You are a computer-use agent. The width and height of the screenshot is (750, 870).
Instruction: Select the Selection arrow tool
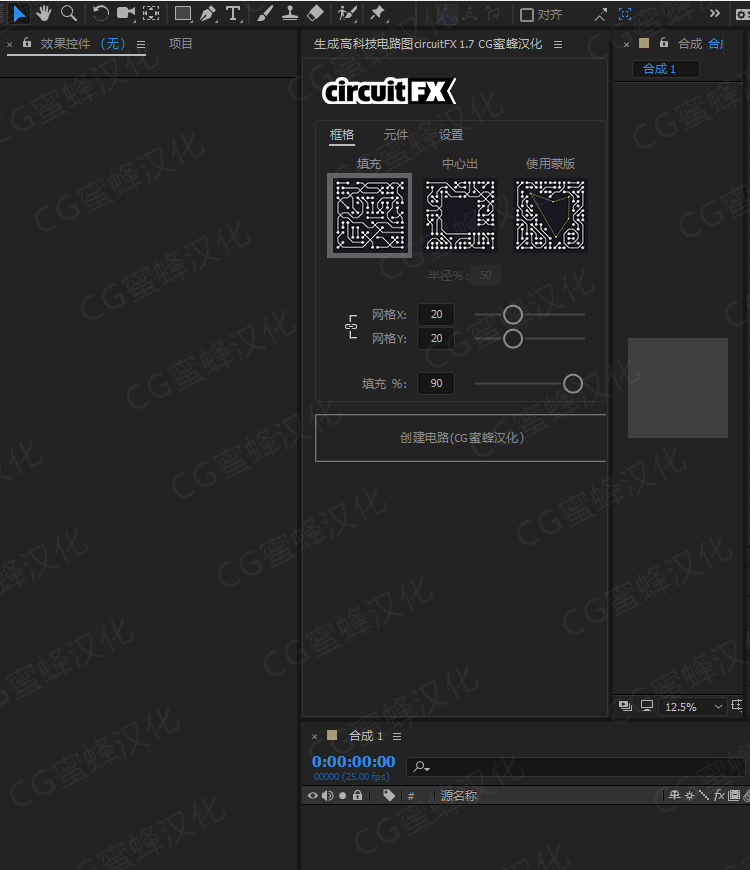click(19, 14)
